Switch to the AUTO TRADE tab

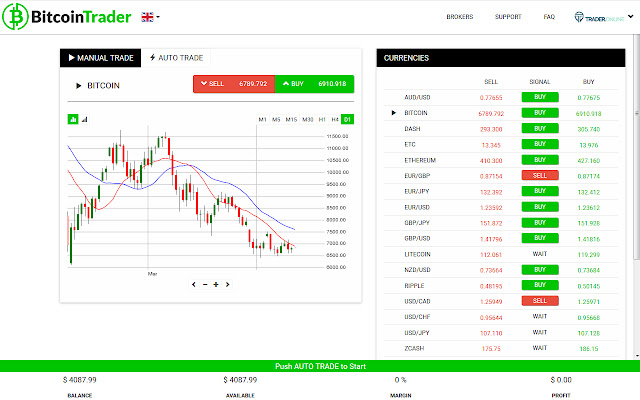[x=176, y=58]
